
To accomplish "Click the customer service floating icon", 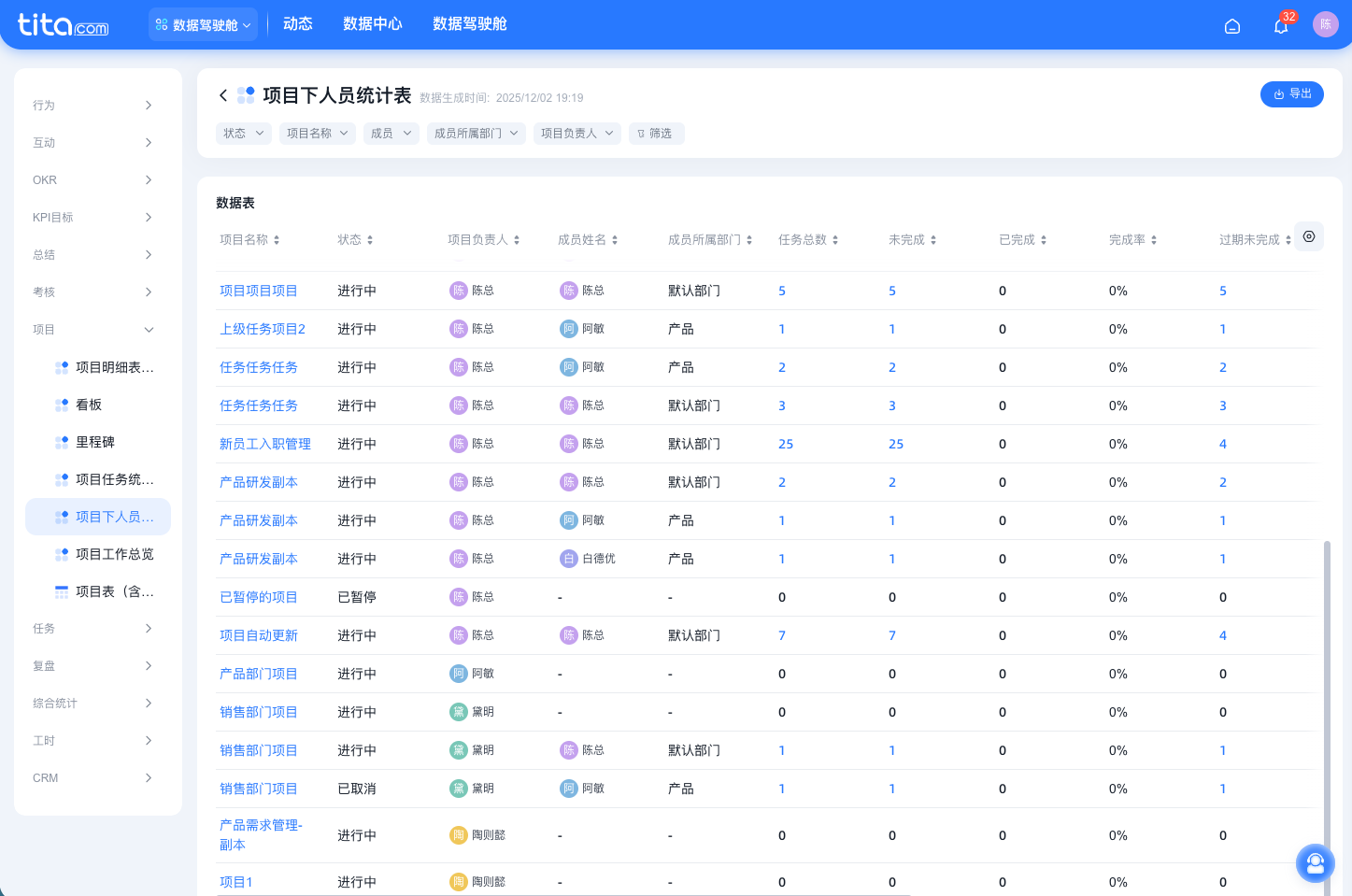I will click(x=1315, y=862).
